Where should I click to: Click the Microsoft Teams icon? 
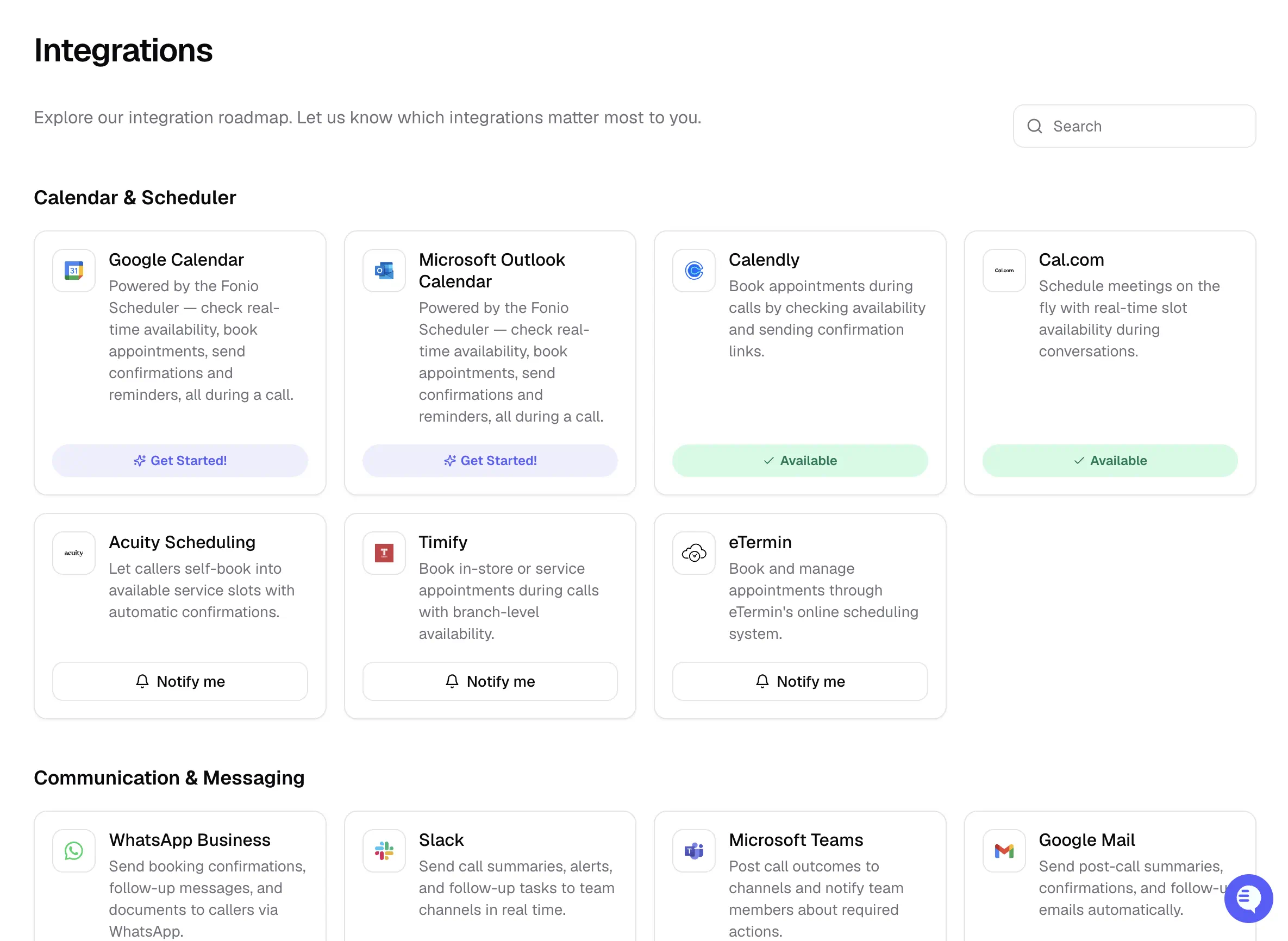(693, 851)
